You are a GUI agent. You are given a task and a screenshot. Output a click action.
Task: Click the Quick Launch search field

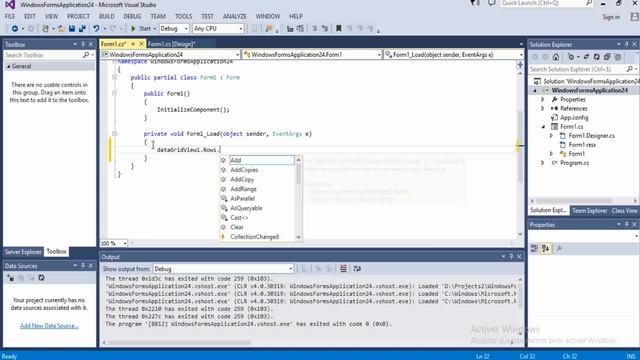pyautogui.click(x=542, y=3)
